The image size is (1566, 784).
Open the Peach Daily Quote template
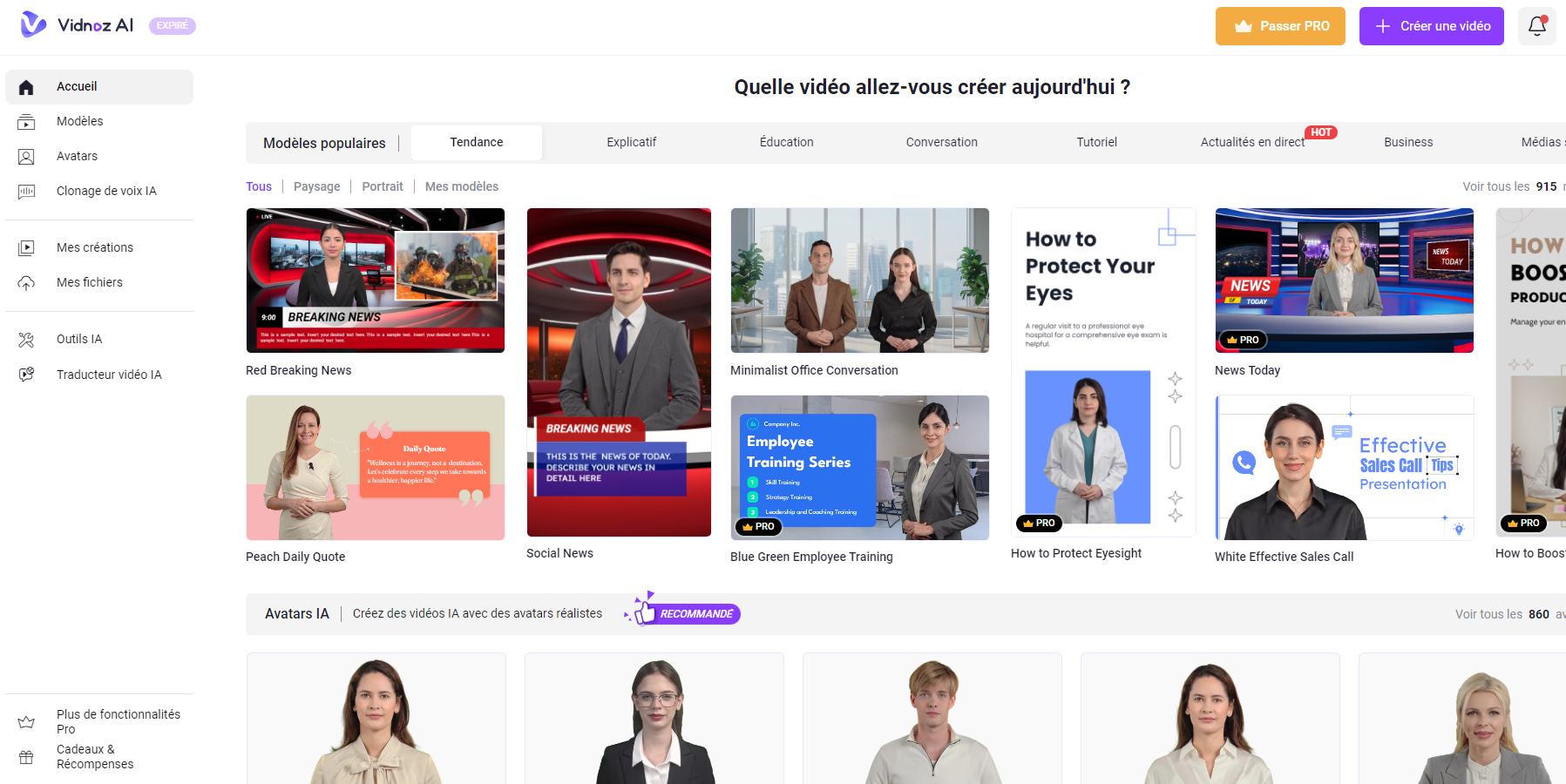376,468
